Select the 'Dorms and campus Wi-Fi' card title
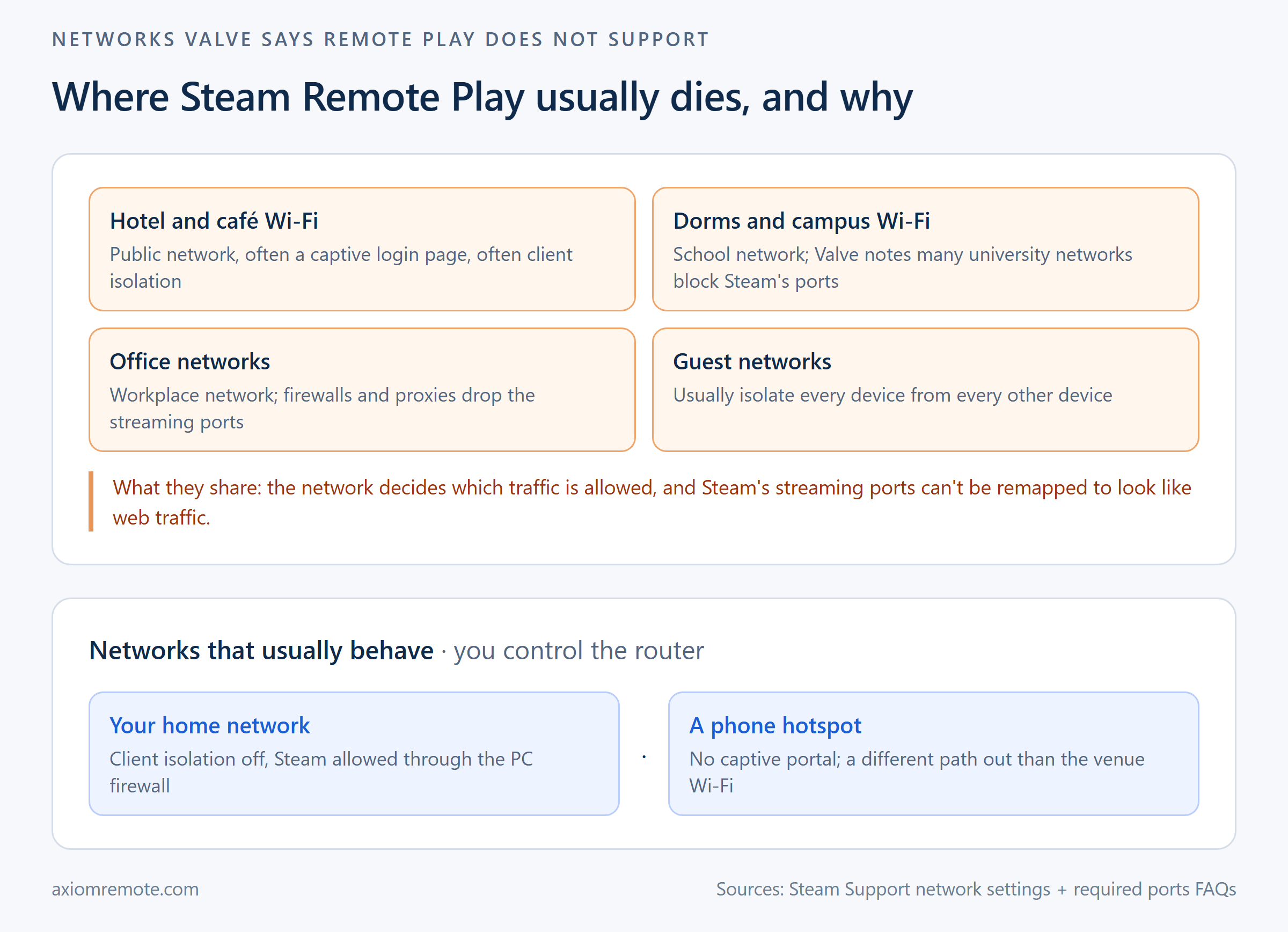Image resolution: width=1288 pixels, height=932 pixels. [x=801, y=221]
